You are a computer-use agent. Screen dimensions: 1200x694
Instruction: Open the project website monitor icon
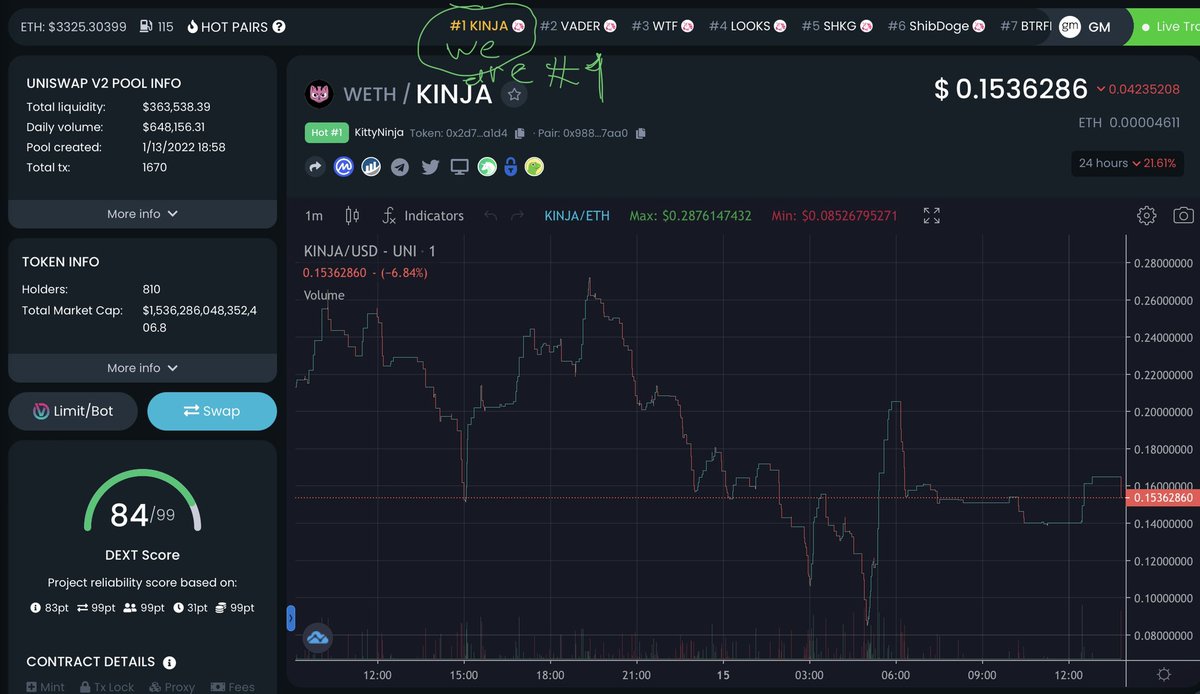[x=459, y=167]
